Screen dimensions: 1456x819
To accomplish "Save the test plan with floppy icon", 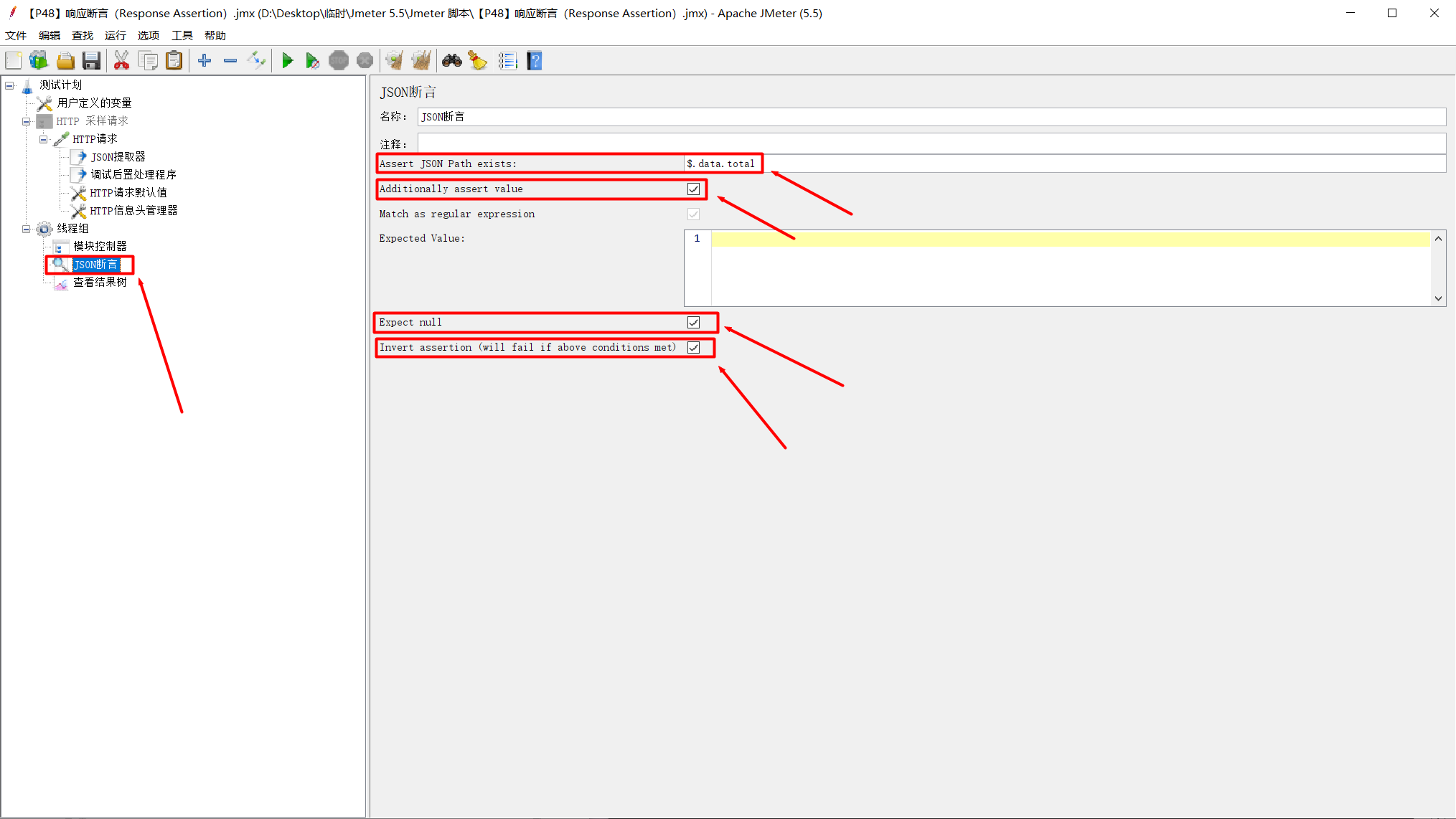I will (x=91, y=61).
